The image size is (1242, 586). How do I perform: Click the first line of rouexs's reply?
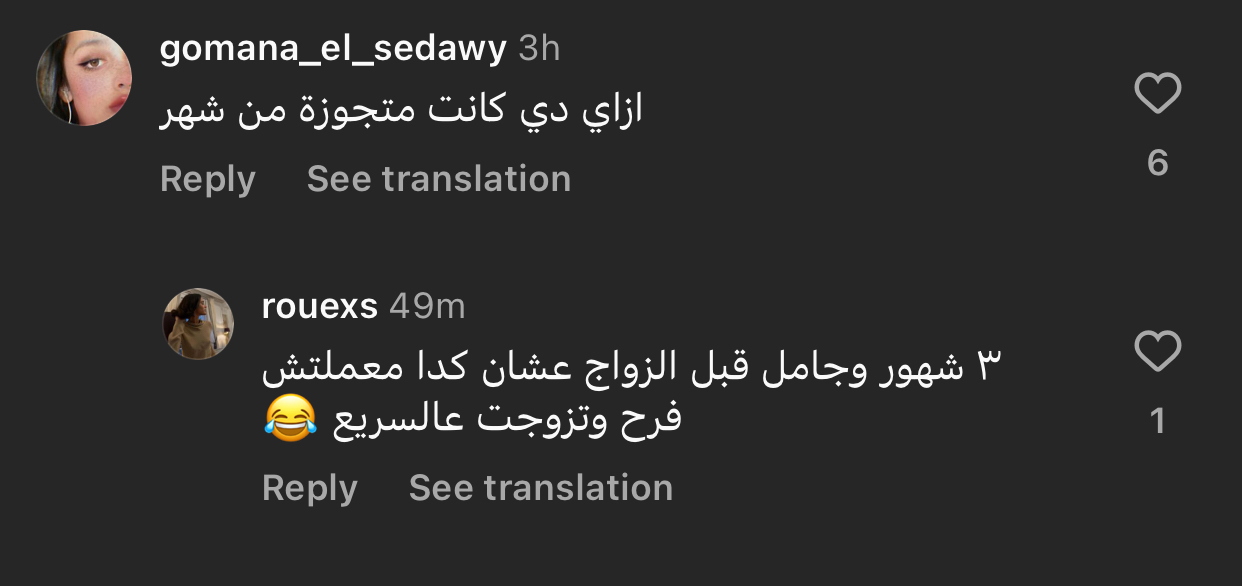point(630,368)
